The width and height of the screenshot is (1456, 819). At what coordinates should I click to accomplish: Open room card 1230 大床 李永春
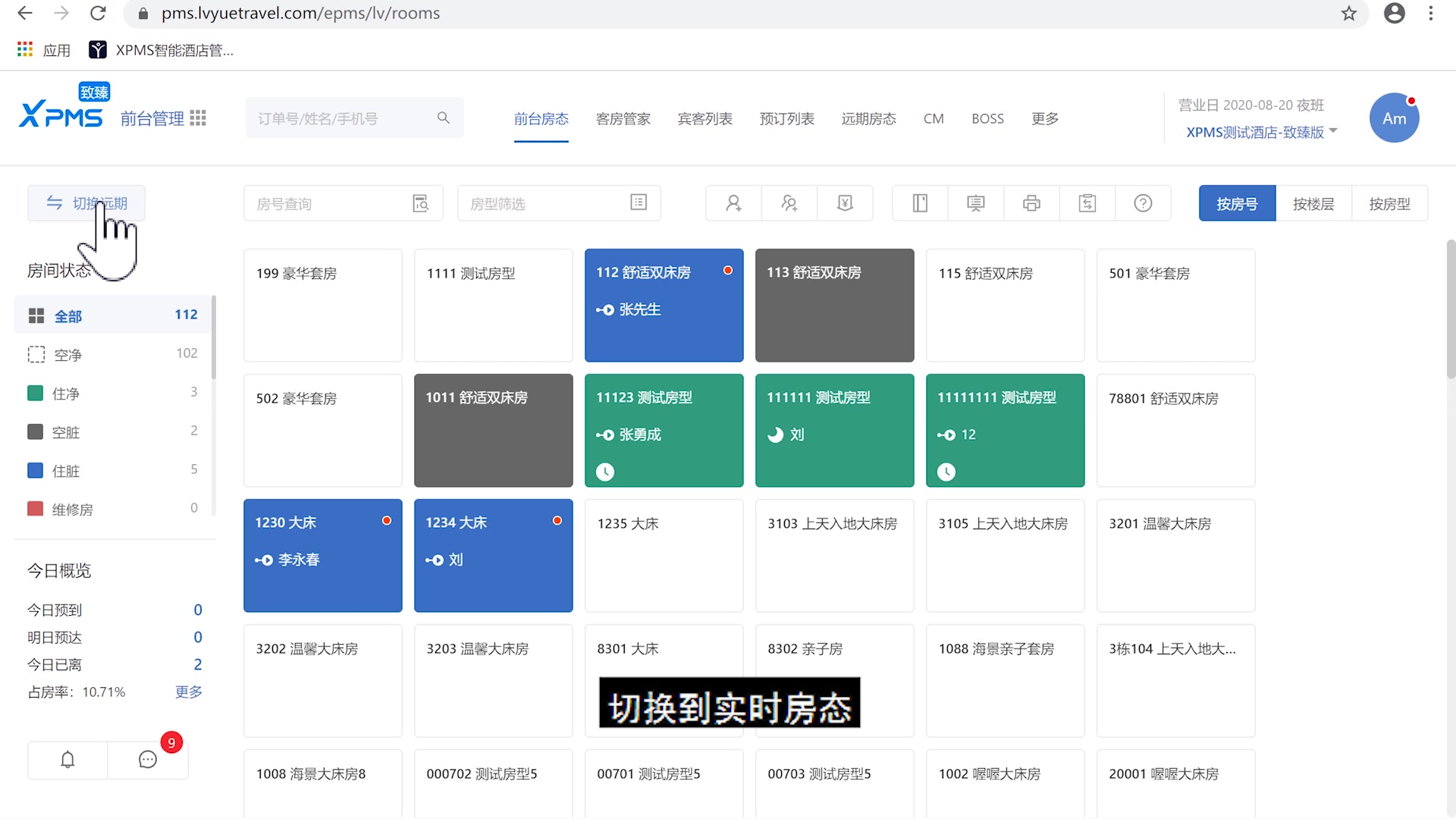pyautogui.click(x=322, y=555)
